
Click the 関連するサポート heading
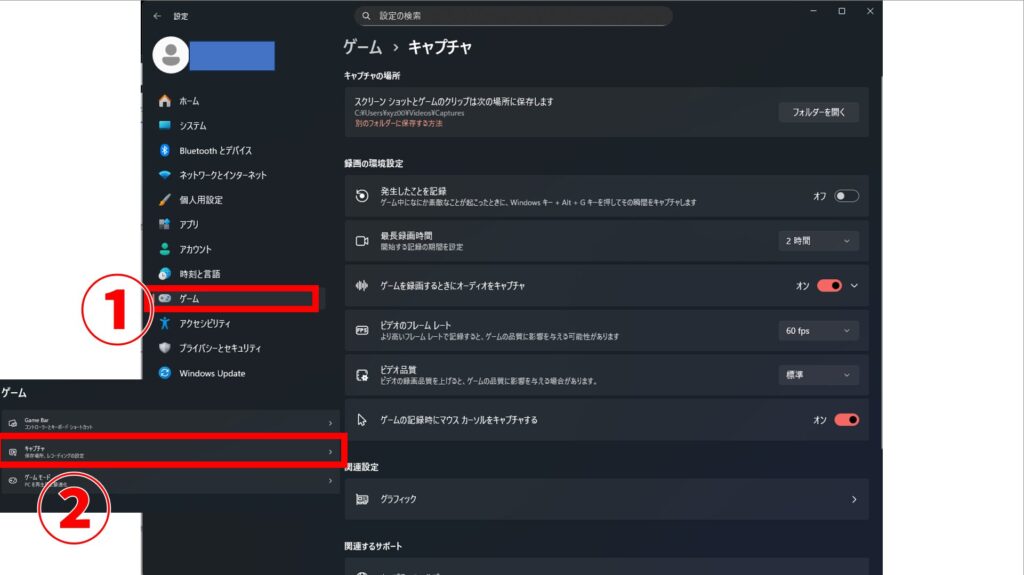click(373, 546)
